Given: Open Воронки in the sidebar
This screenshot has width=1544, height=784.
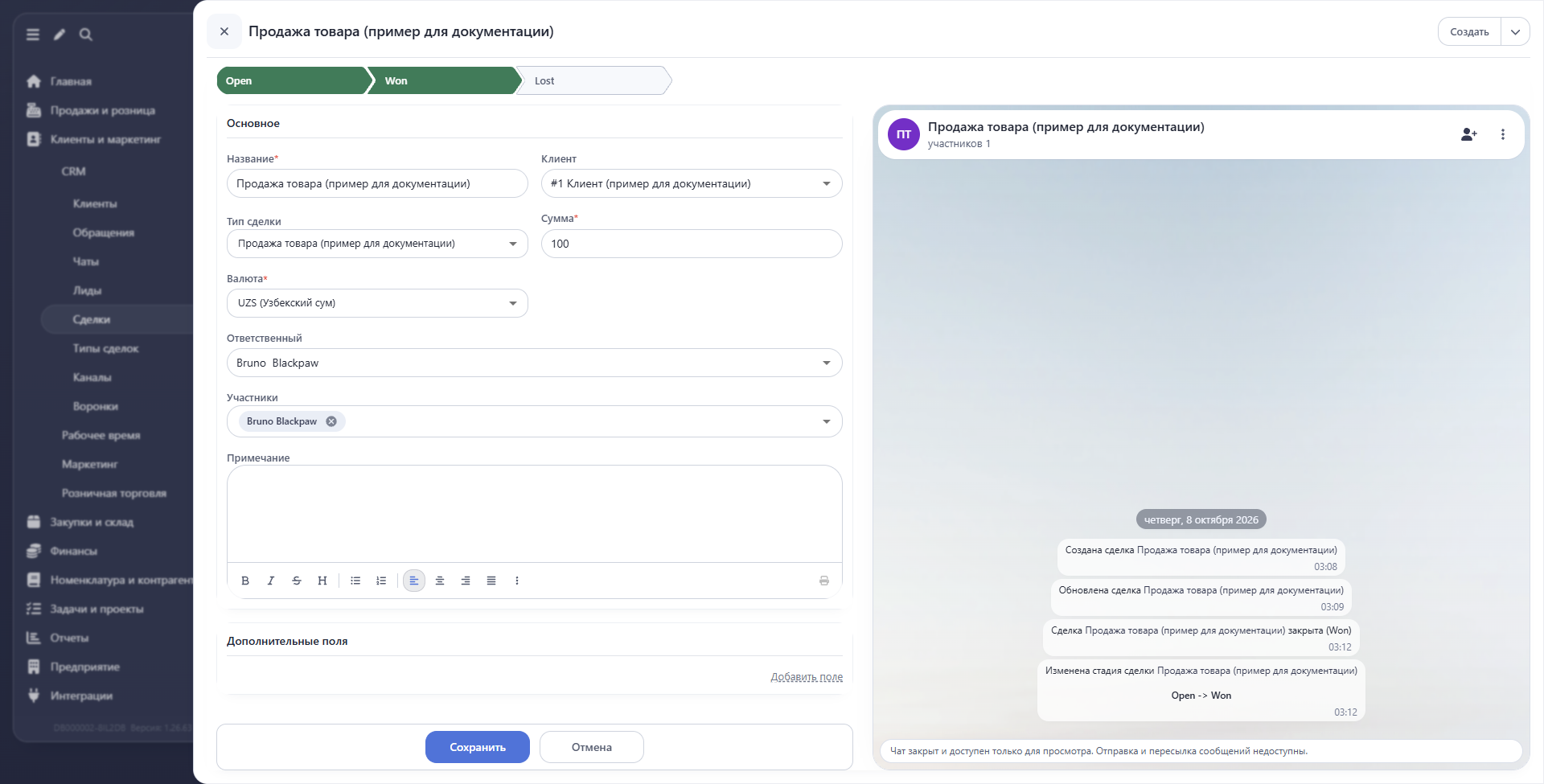Looking at the screenshot, I should [x=95, y=406].
